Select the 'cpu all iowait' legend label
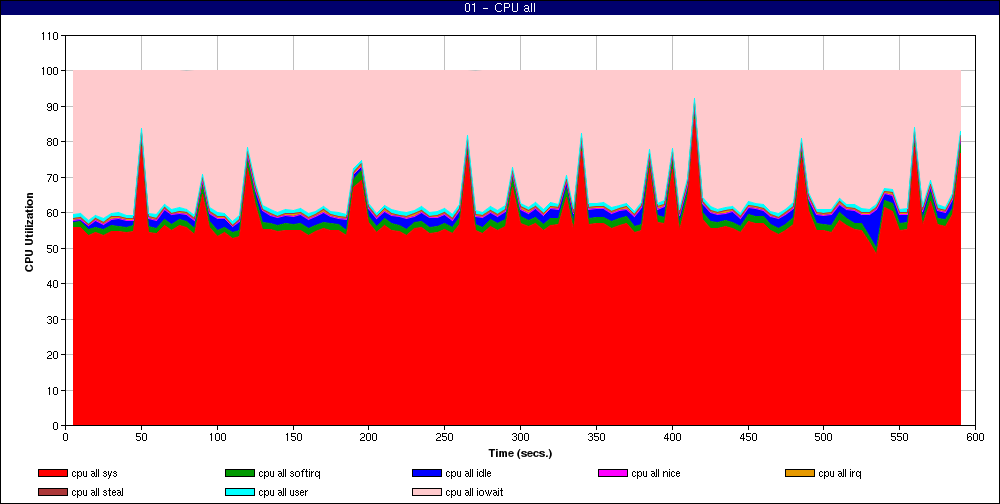The image size is (1000, 504). tap(474, 493)
